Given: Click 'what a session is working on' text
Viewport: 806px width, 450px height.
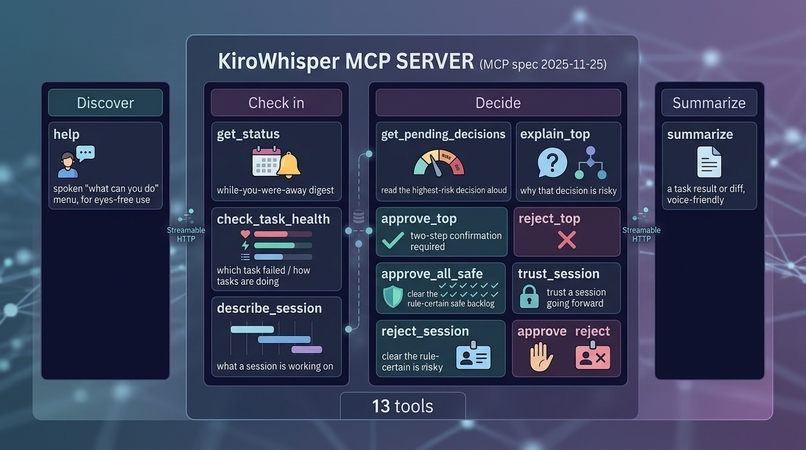Looking at the screenshot, I should coord(275,366).
